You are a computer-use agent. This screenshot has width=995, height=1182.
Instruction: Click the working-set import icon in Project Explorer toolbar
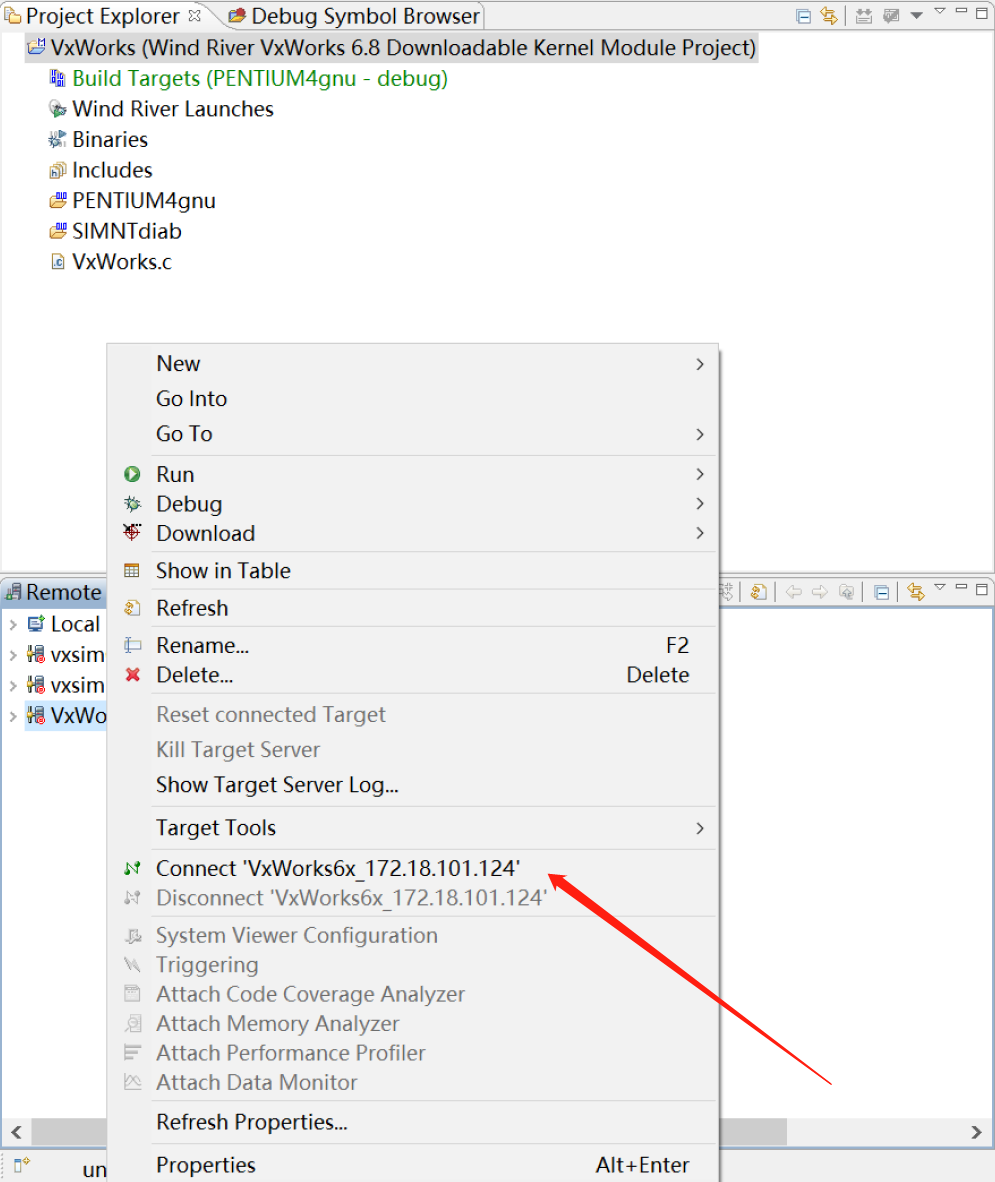(x=864, y=16)
